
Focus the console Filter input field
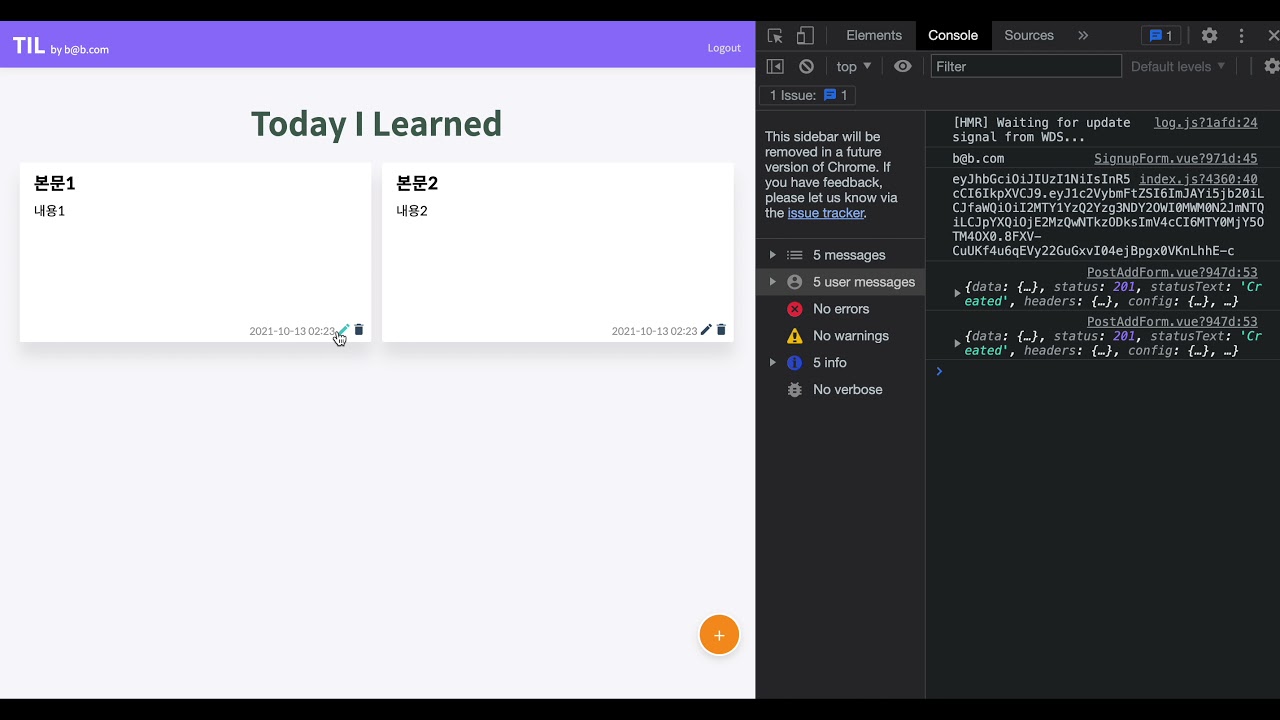click(x=1025, y=66)
